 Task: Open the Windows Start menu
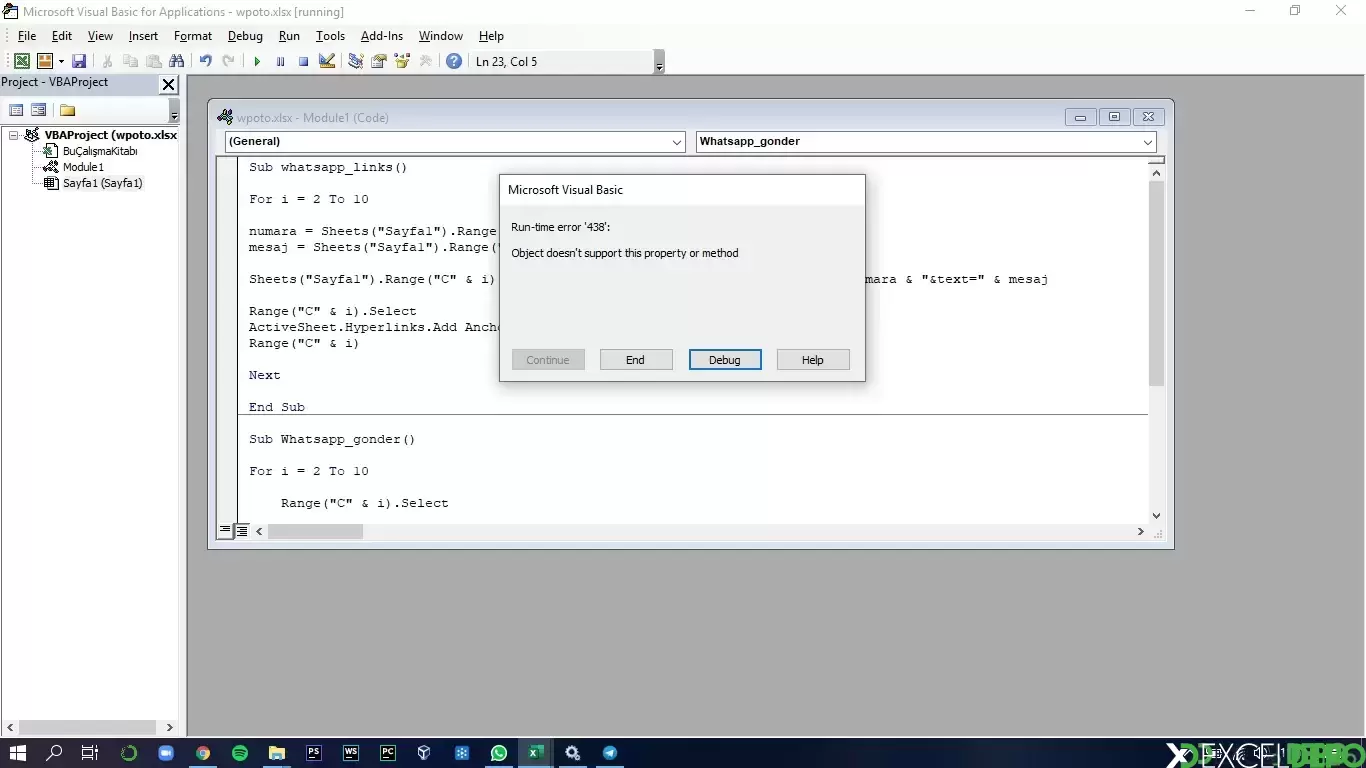[x=17, y=753]
